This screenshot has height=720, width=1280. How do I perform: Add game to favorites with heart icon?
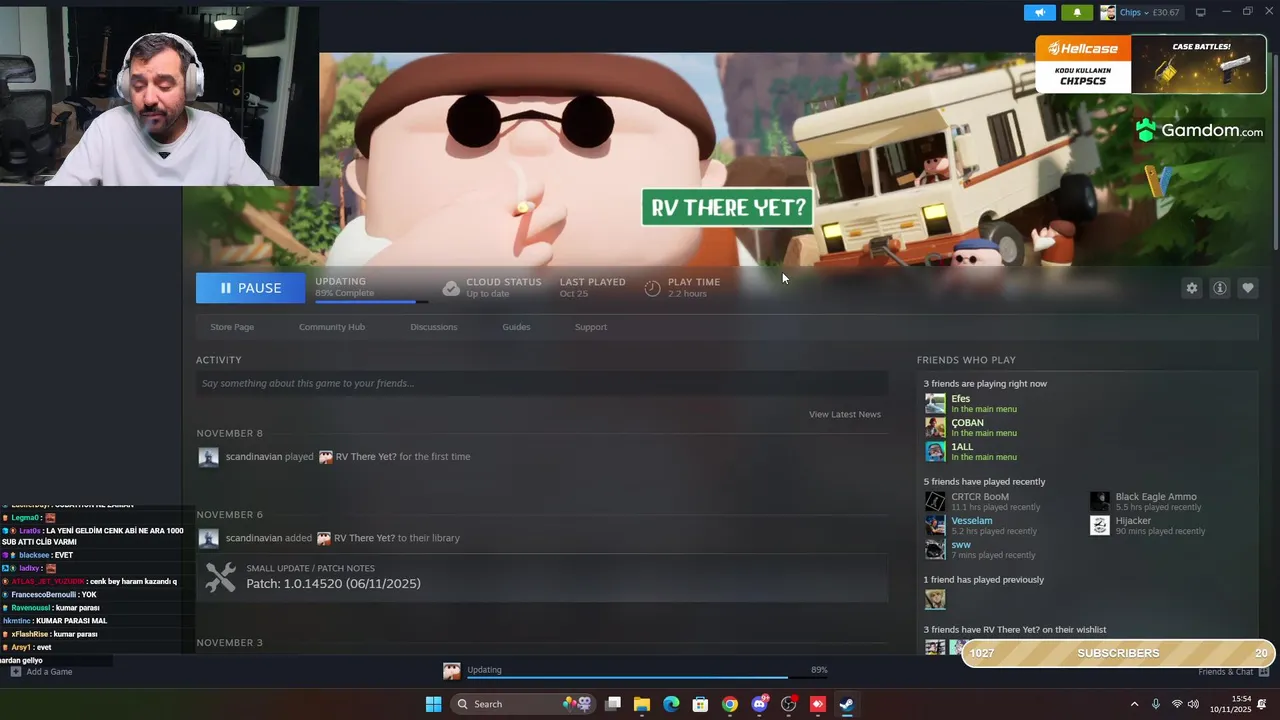tap(1248, 288)
